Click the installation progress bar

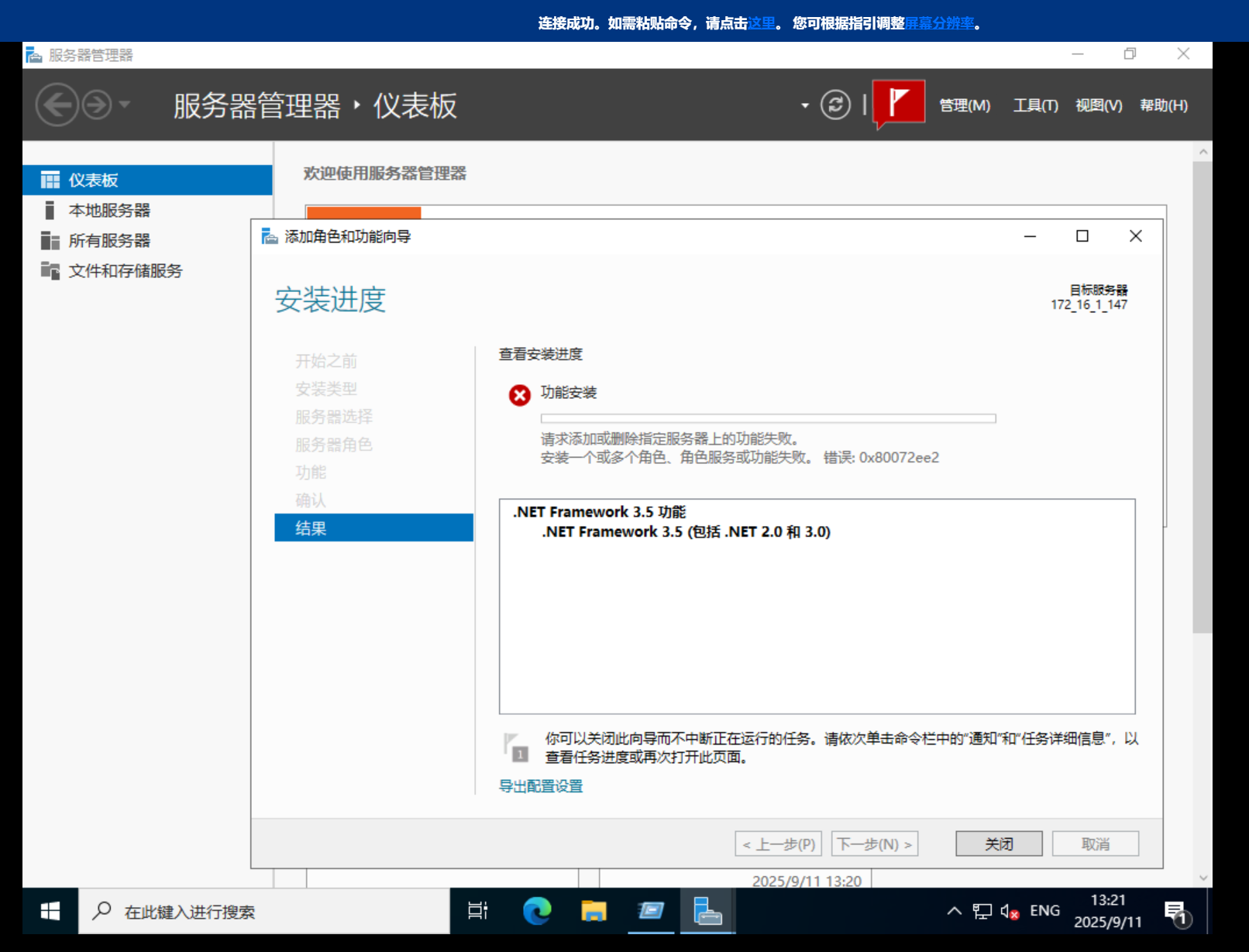point(768,418)
